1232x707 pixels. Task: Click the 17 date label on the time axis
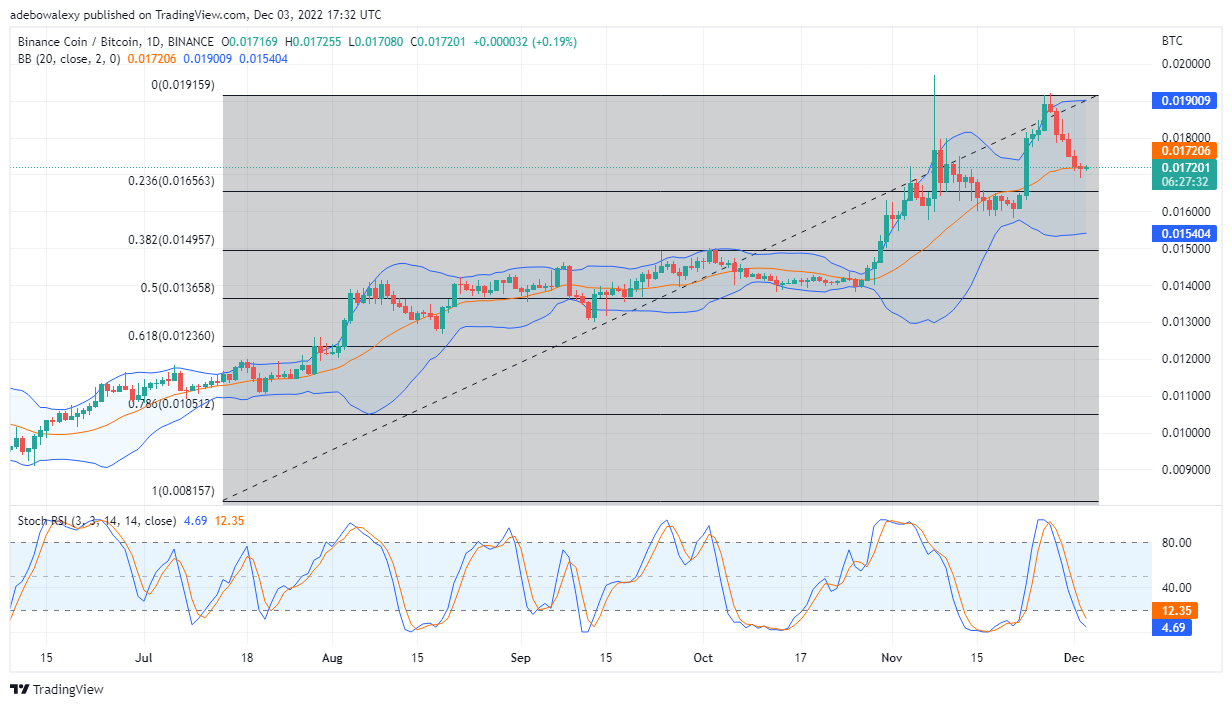pos(800,658)
